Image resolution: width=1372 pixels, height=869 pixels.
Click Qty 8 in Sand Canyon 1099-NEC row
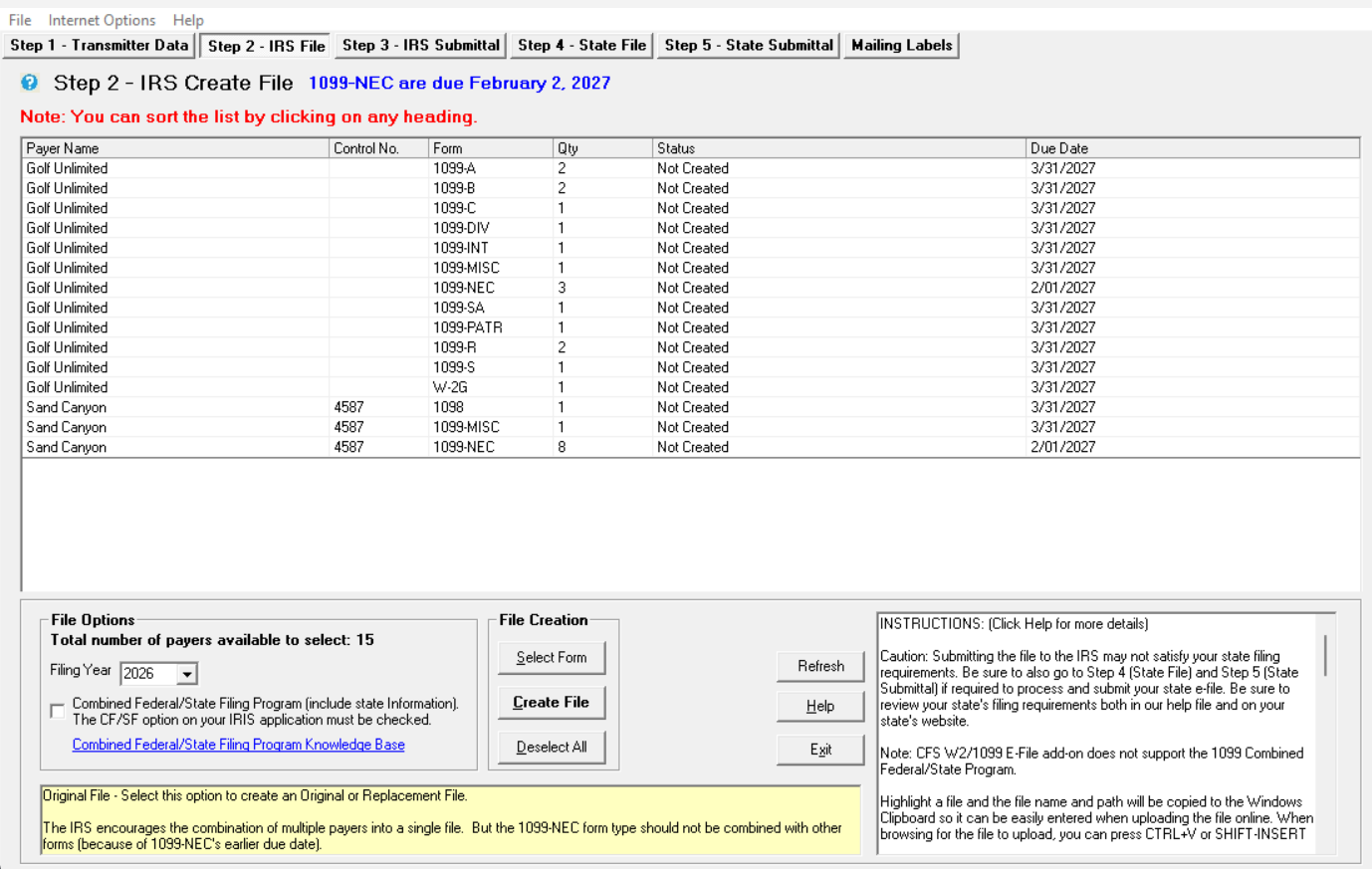pyautogui.click(x=562, y=447)
